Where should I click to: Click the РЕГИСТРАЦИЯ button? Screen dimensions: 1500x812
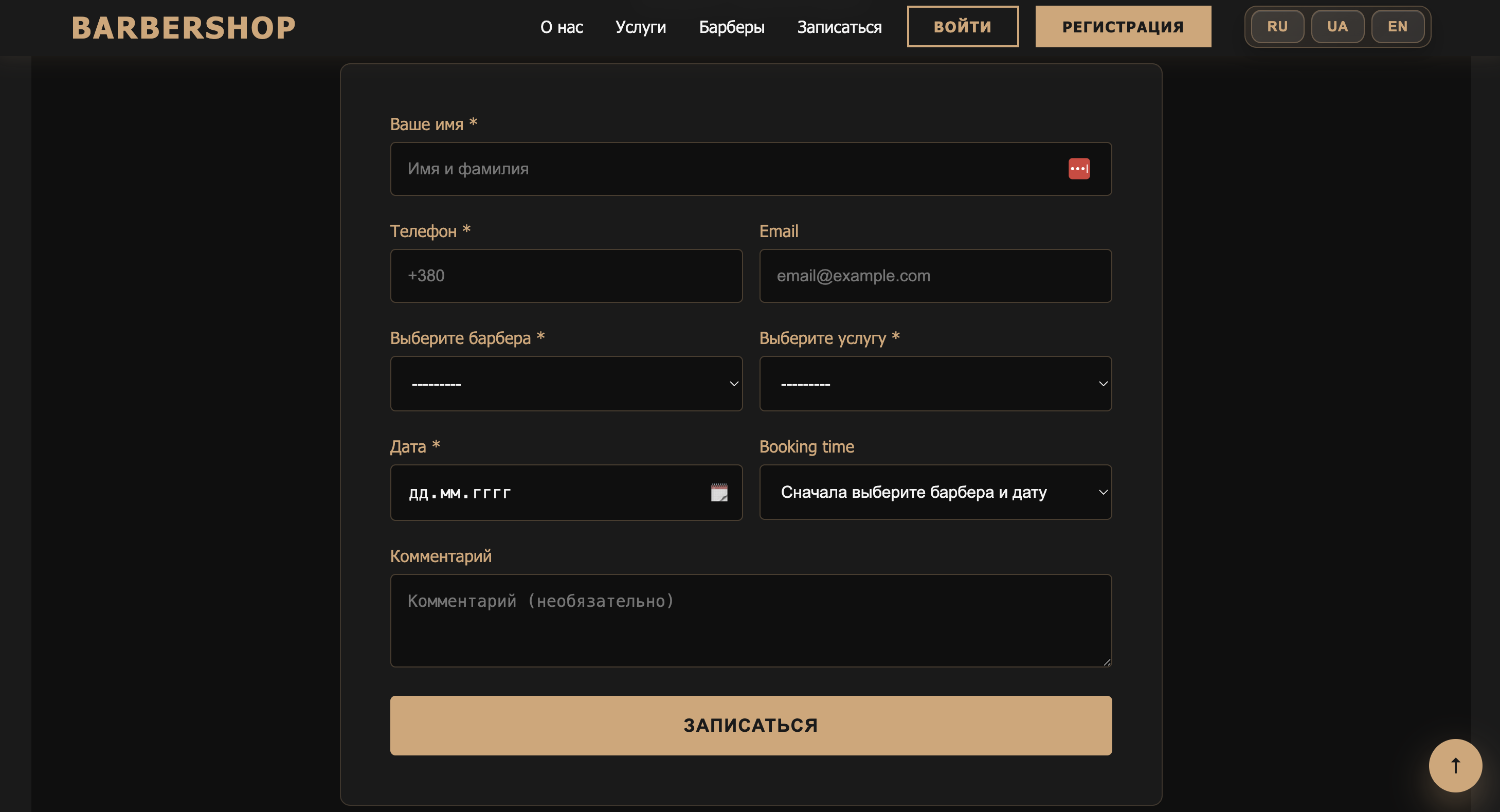pyautogui.click(x=1123, y=27)
